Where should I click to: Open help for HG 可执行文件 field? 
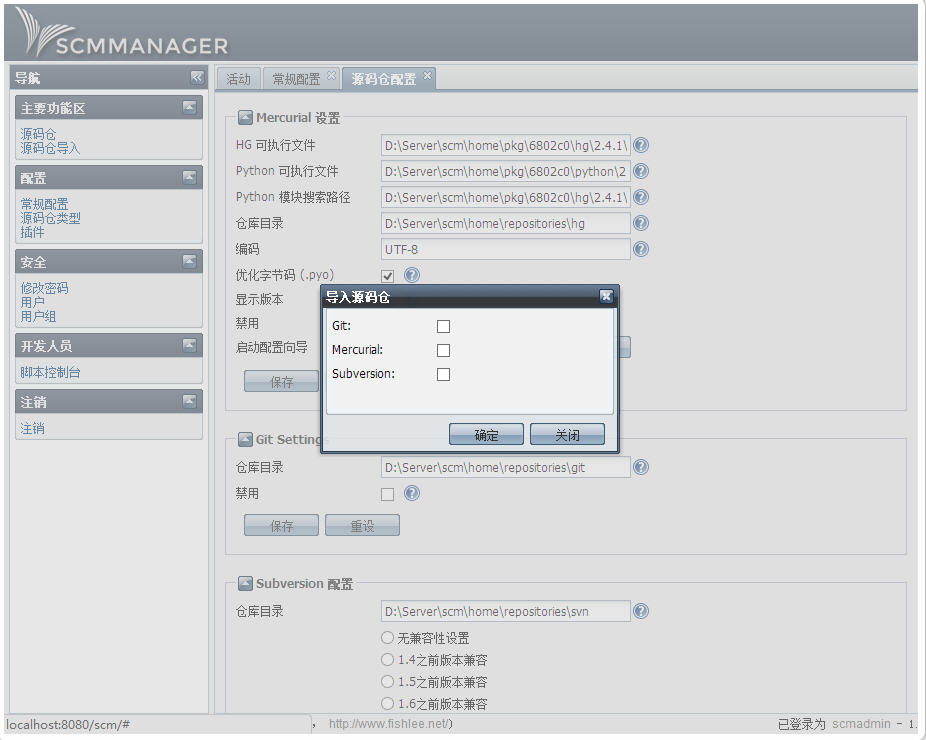641,145
